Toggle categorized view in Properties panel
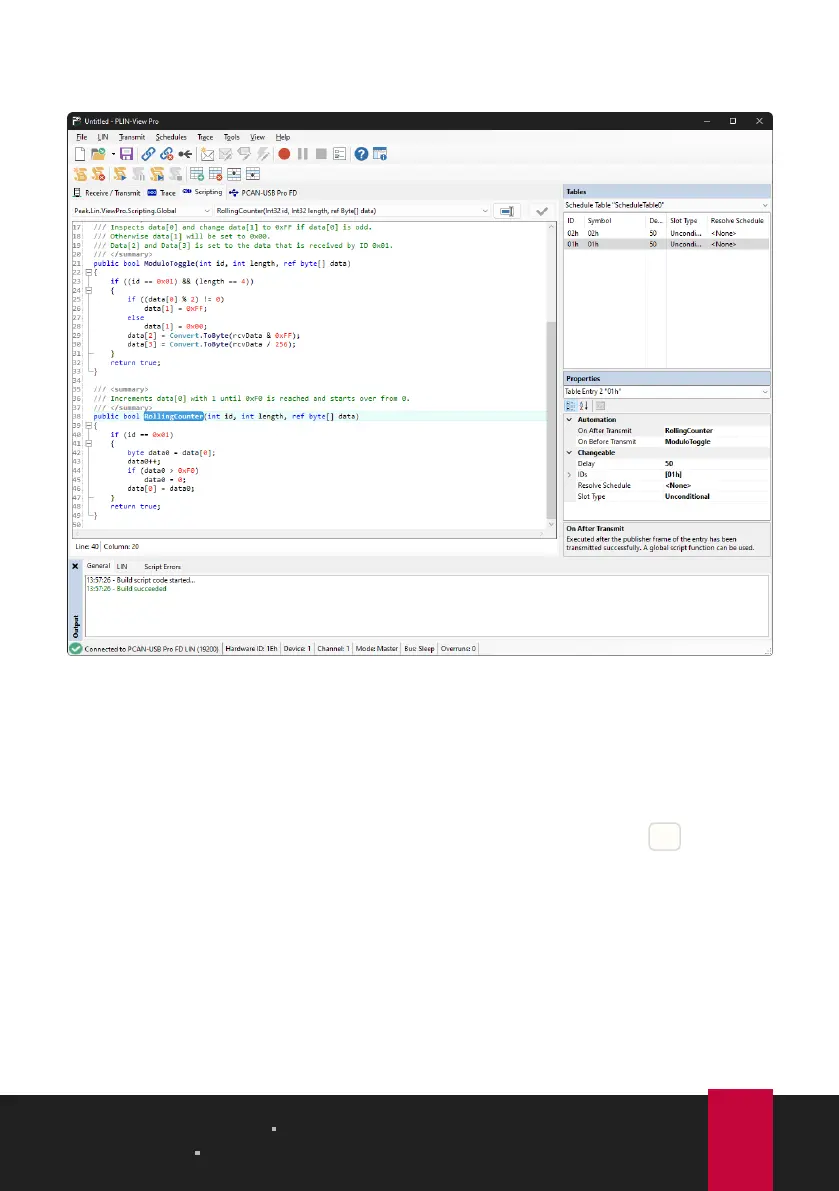 coord(571,405)
